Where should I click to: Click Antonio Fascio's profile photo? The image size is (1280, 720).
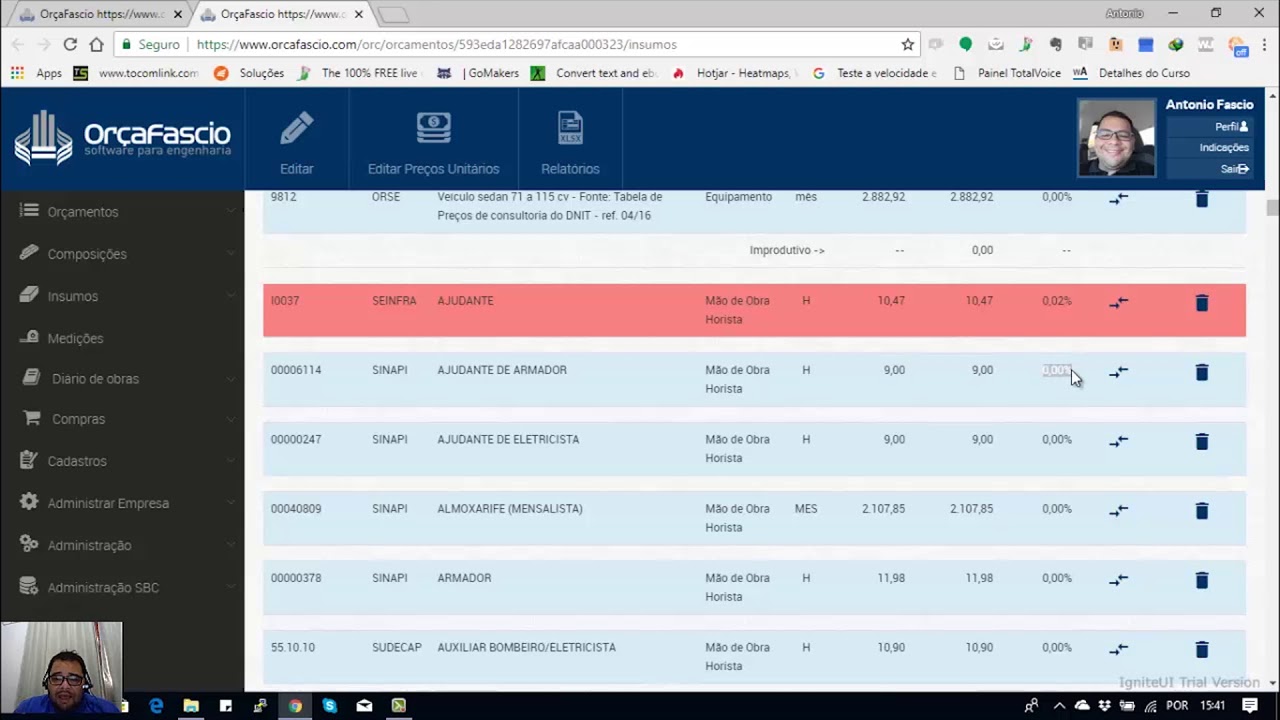[x=1116, y=138]
